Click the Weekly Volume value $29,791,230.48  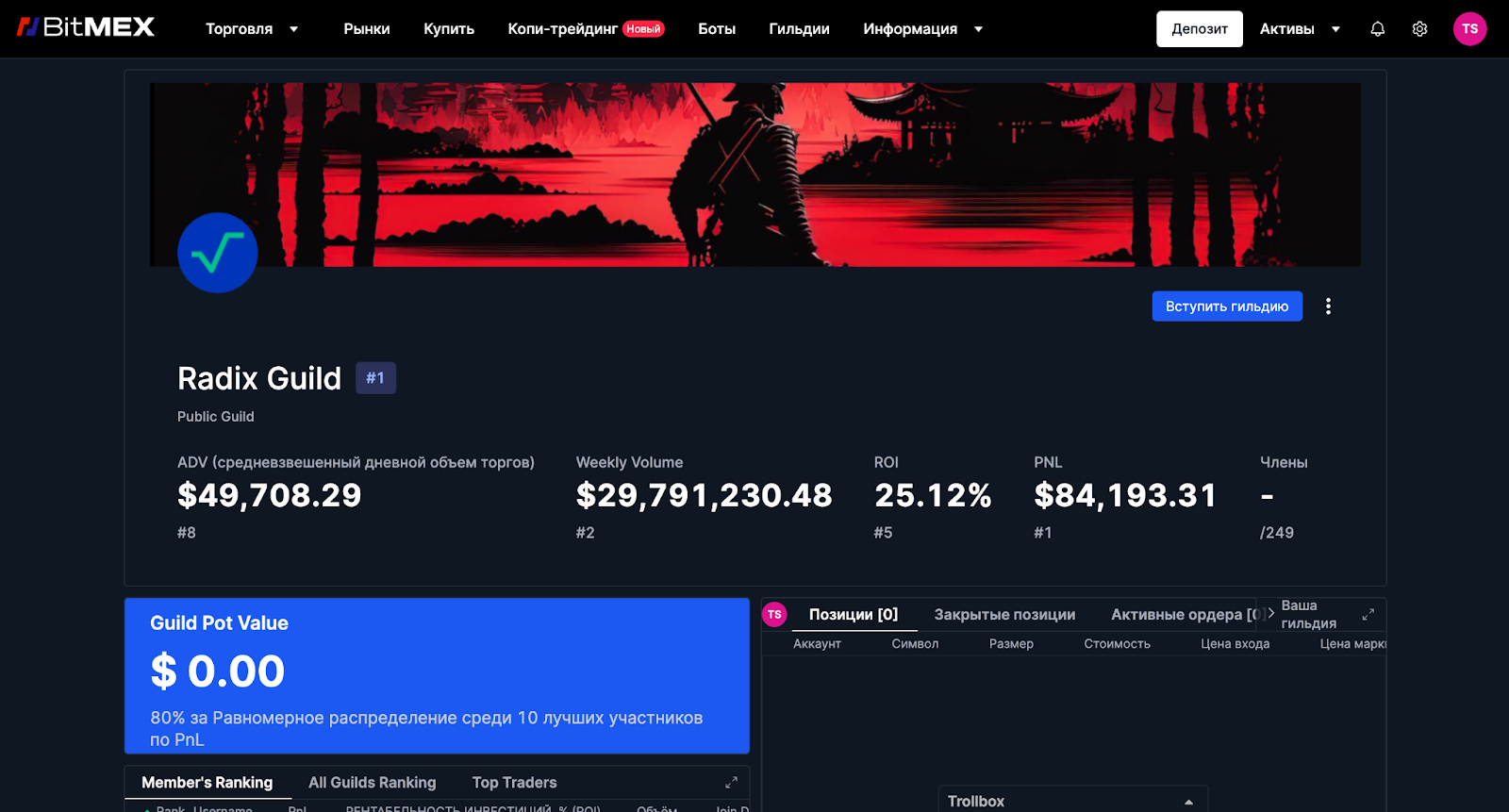[705, 495]
